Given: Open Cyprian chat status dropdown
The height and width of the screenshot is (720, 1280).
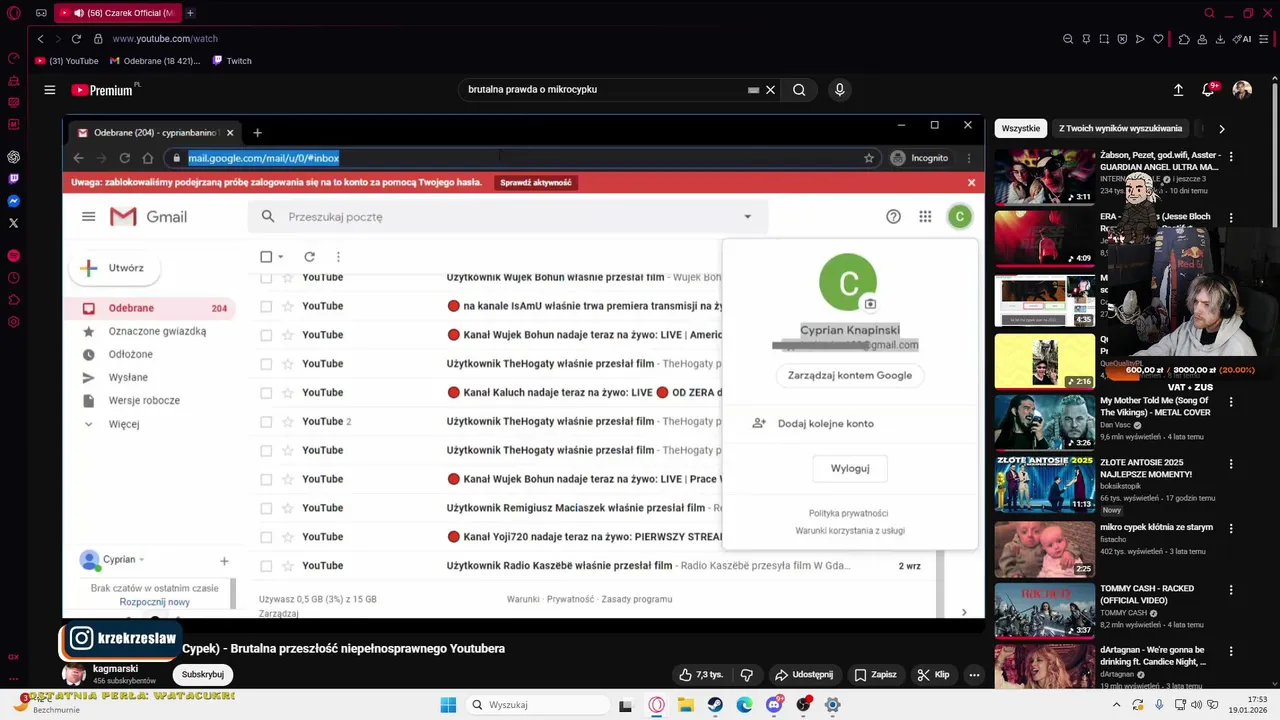Looking at the screenshot, I should click(x=142, y=560).
